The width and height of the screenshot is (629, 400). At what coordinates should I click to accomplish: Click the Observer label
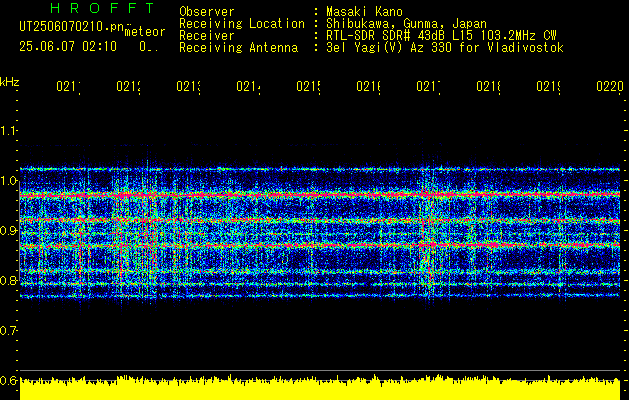(207, 11)
